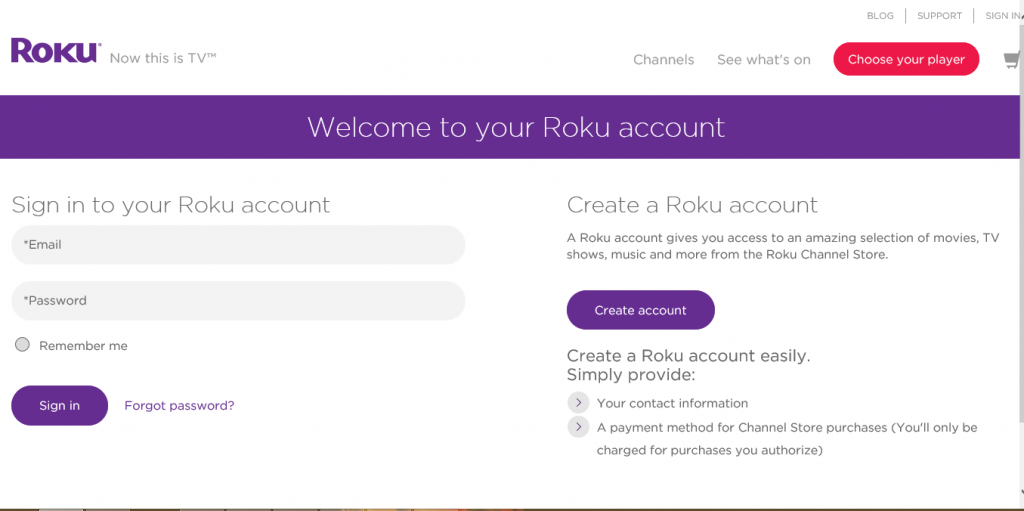Screen dimensions: 1024x511
Task: Click the Forgot password link
Action: click(179, 406)
